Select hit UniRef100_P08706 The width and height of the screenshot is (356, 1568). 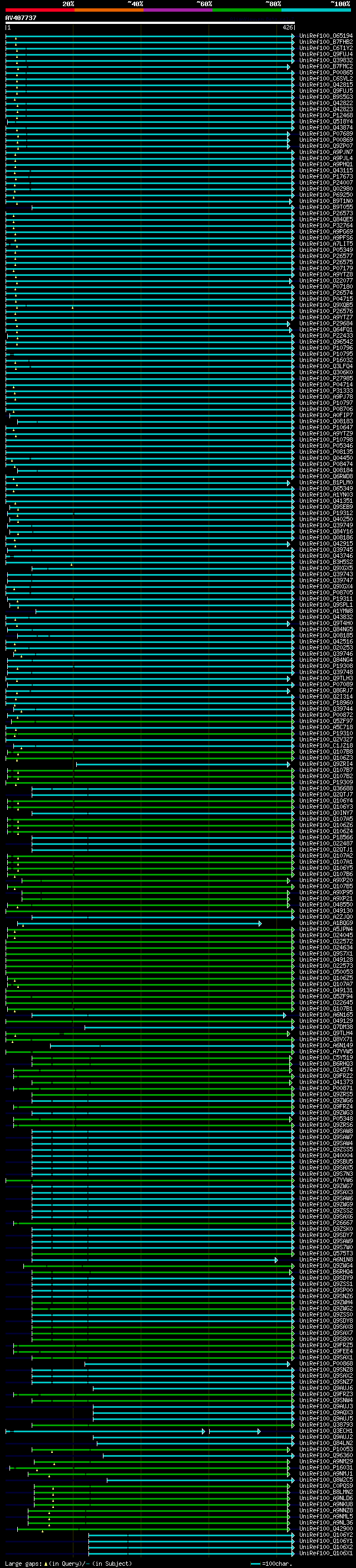(x=326, y=409)
